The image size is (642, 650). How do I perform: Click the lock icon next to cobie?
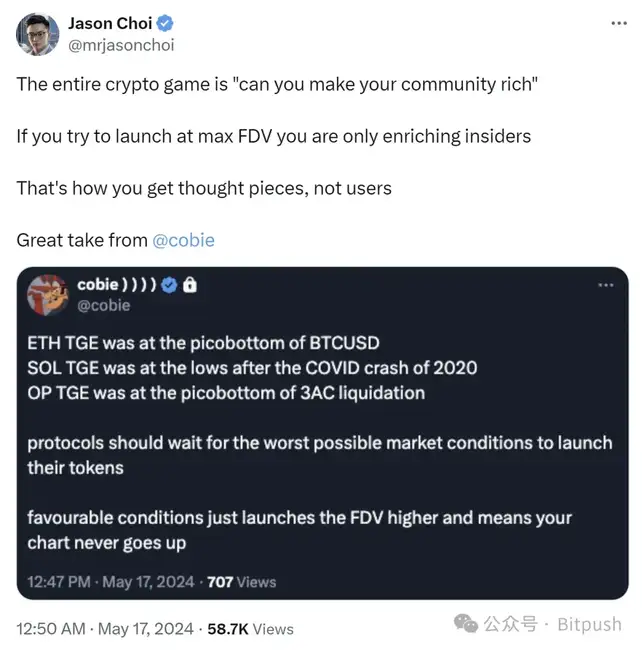click(x=190, y=285)
